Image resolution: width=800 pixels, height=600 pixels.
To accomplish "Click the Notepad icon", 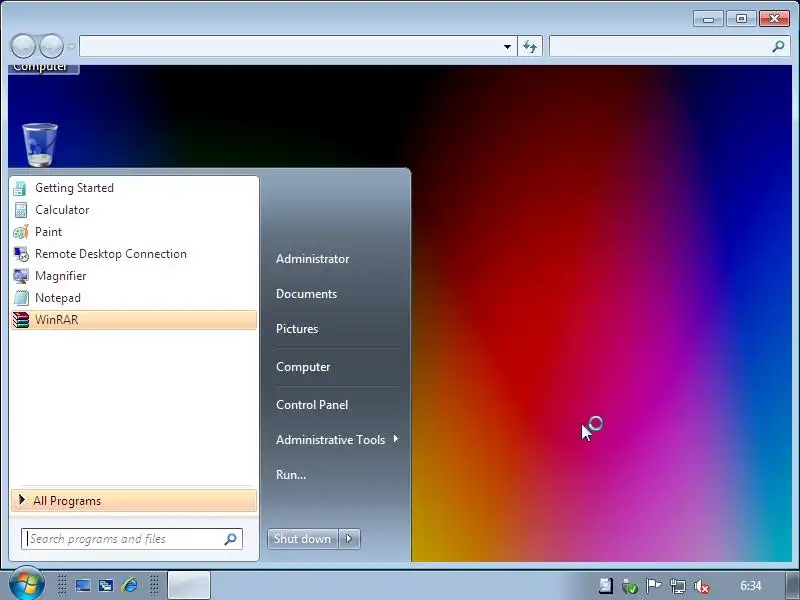I will click(x=21, y=298).
